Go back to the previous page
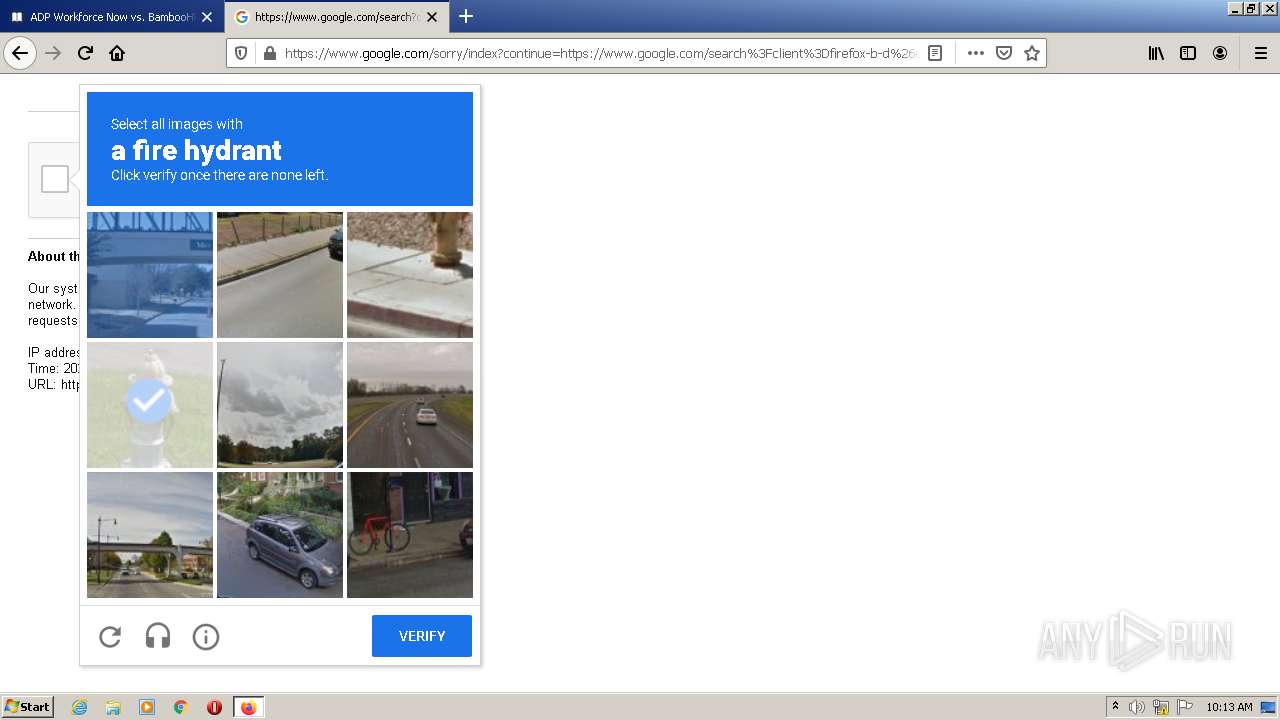The image size is (1280, 720). 20,53
